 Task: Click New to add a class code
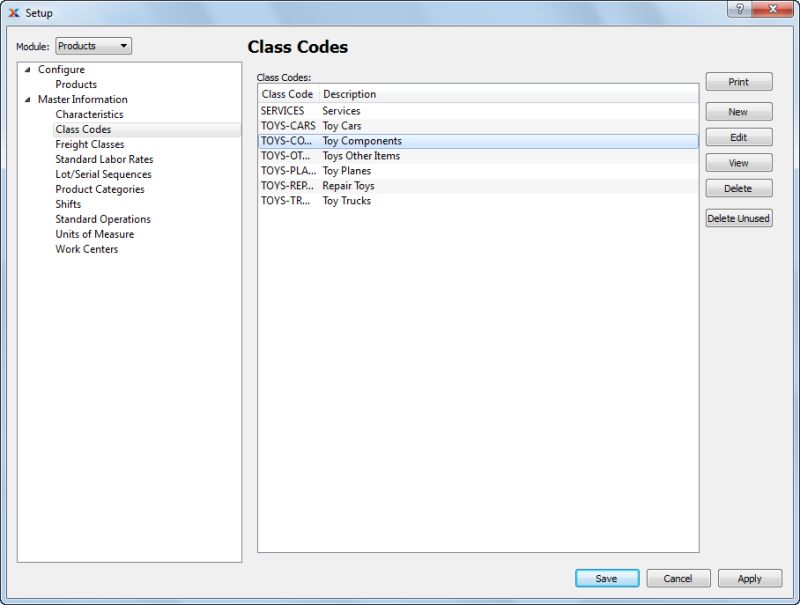coord(739,111)
